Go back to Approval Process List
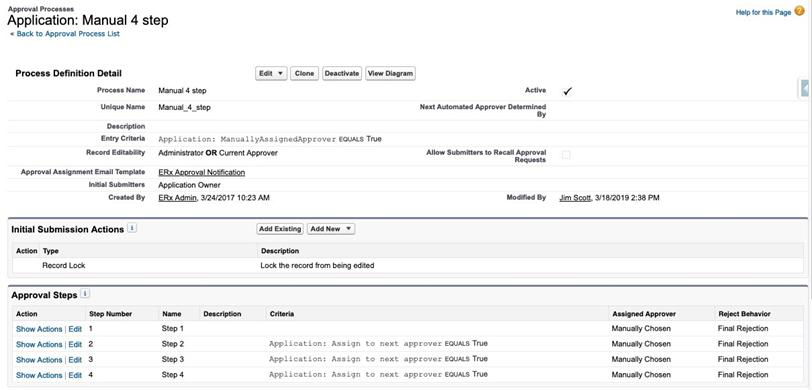 click(68, 34)
